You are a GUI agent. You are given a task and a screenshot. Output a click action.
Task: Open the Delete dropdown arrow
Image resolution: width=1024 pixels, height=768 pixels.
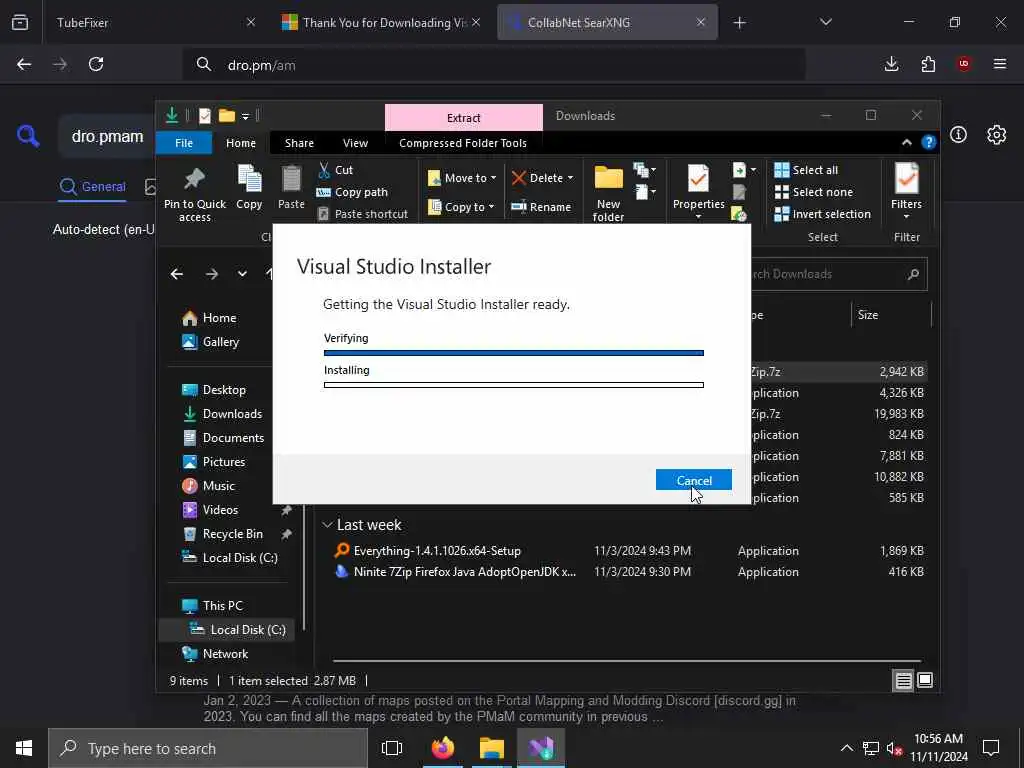pos(571,178)
